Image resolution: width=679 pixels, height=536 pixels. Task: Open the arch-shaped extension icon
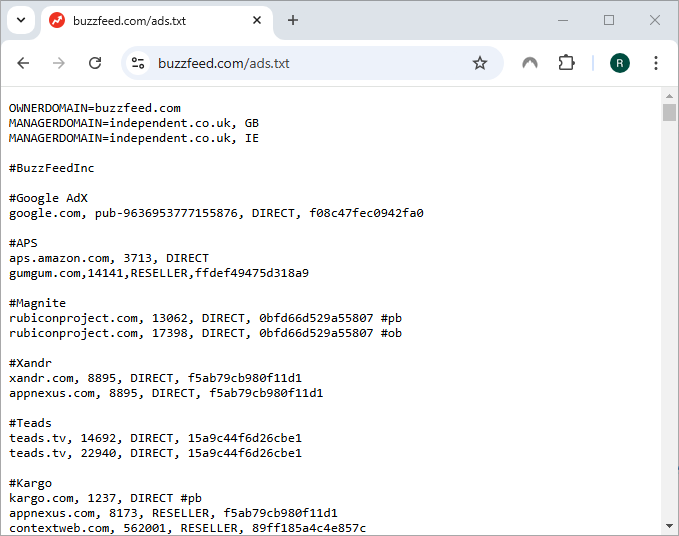click(x=530, y=63)
